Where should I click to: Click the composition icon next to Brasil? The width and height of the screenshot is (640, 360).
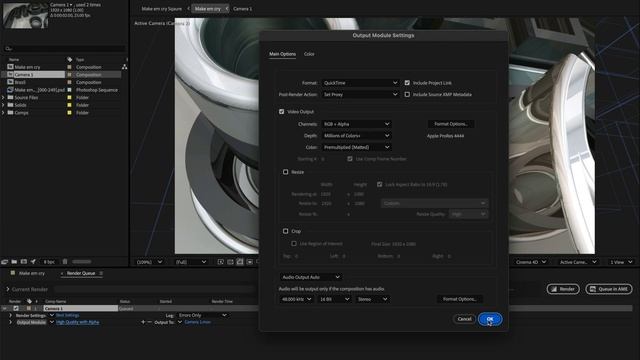click(11, 82)
